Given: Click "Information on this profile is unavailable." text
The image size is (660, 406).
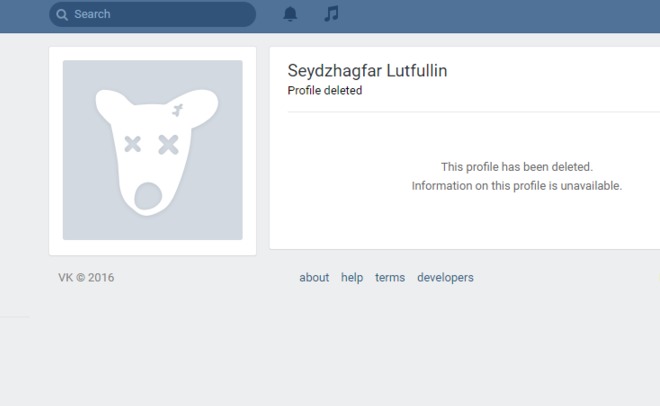Looking at the screenshot, I should (517, 186).
